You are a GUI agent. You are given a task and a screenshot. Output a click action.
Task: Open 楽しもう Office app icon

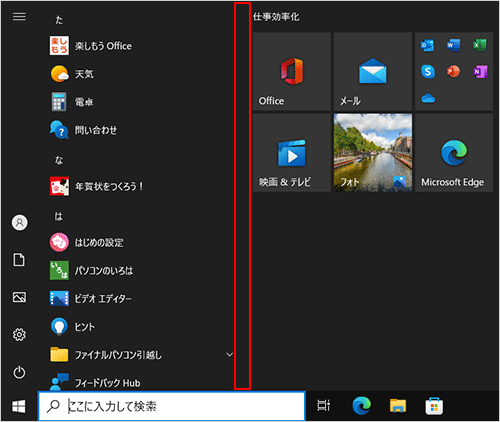point(59,46)
